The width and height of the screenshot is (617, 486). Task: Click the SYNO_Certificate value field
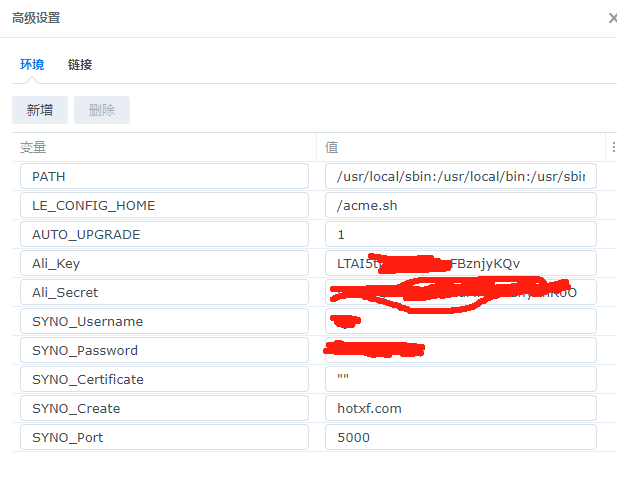460,380
